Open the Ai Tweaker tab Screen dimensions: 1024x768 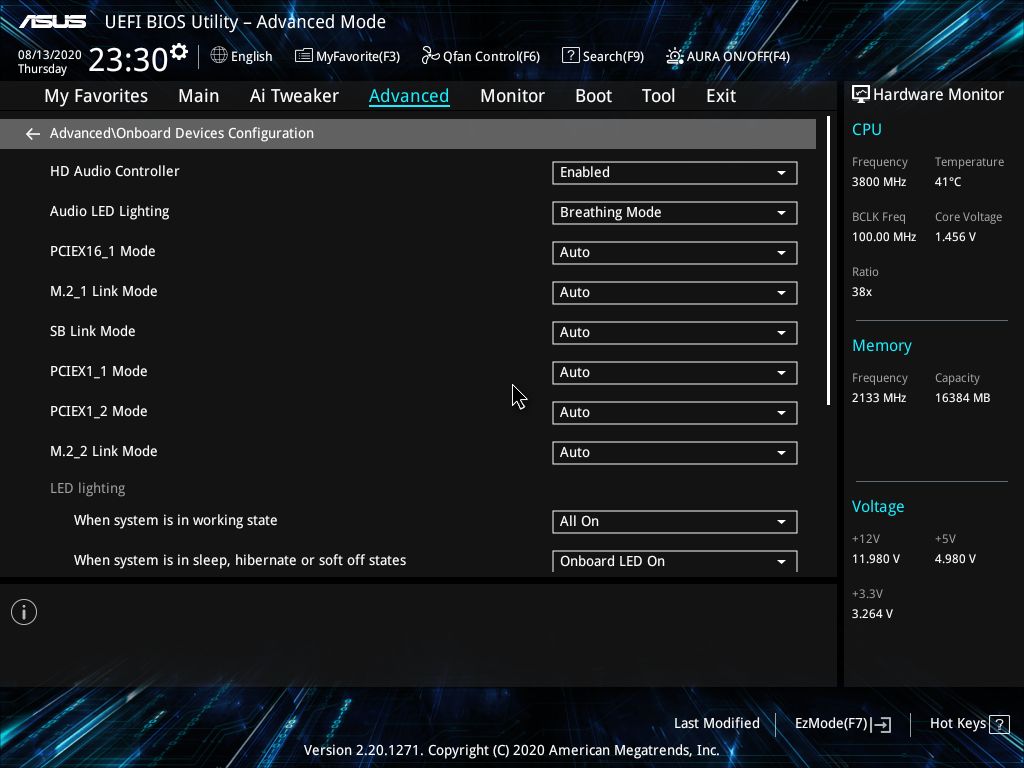pos(294,96)
